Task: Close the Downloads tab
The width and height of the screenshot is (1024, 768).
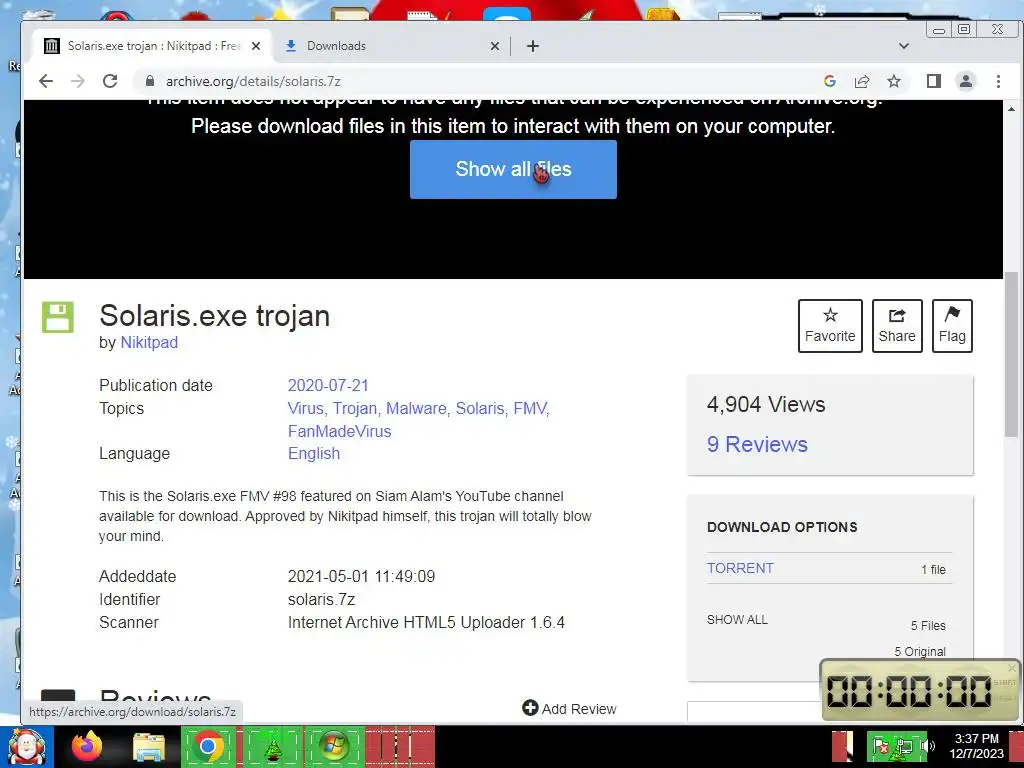Action: pos(494,46)
